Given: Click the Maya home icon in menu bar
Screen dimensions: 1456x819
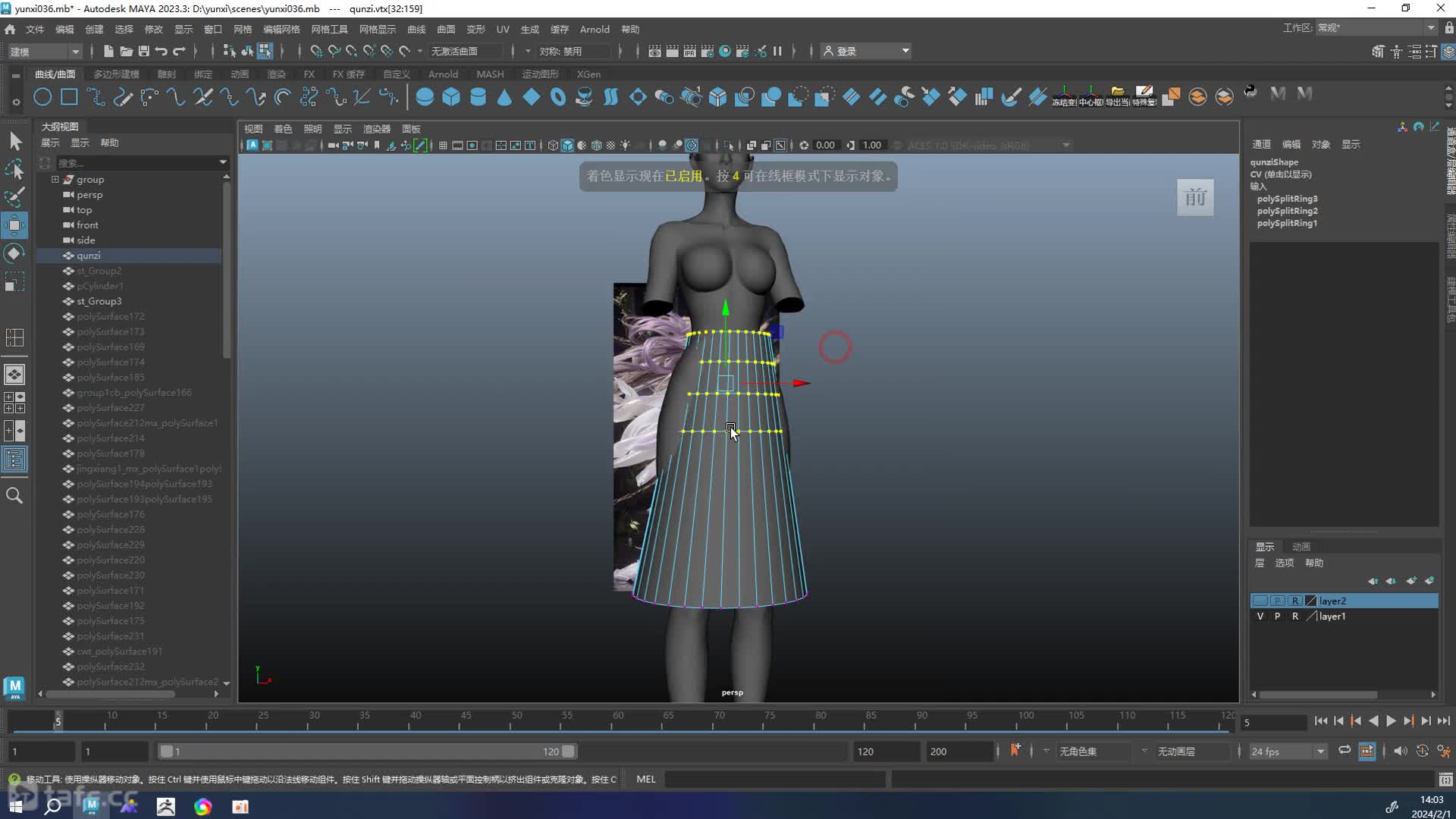Looking at the screenshot, I should 10,29.
